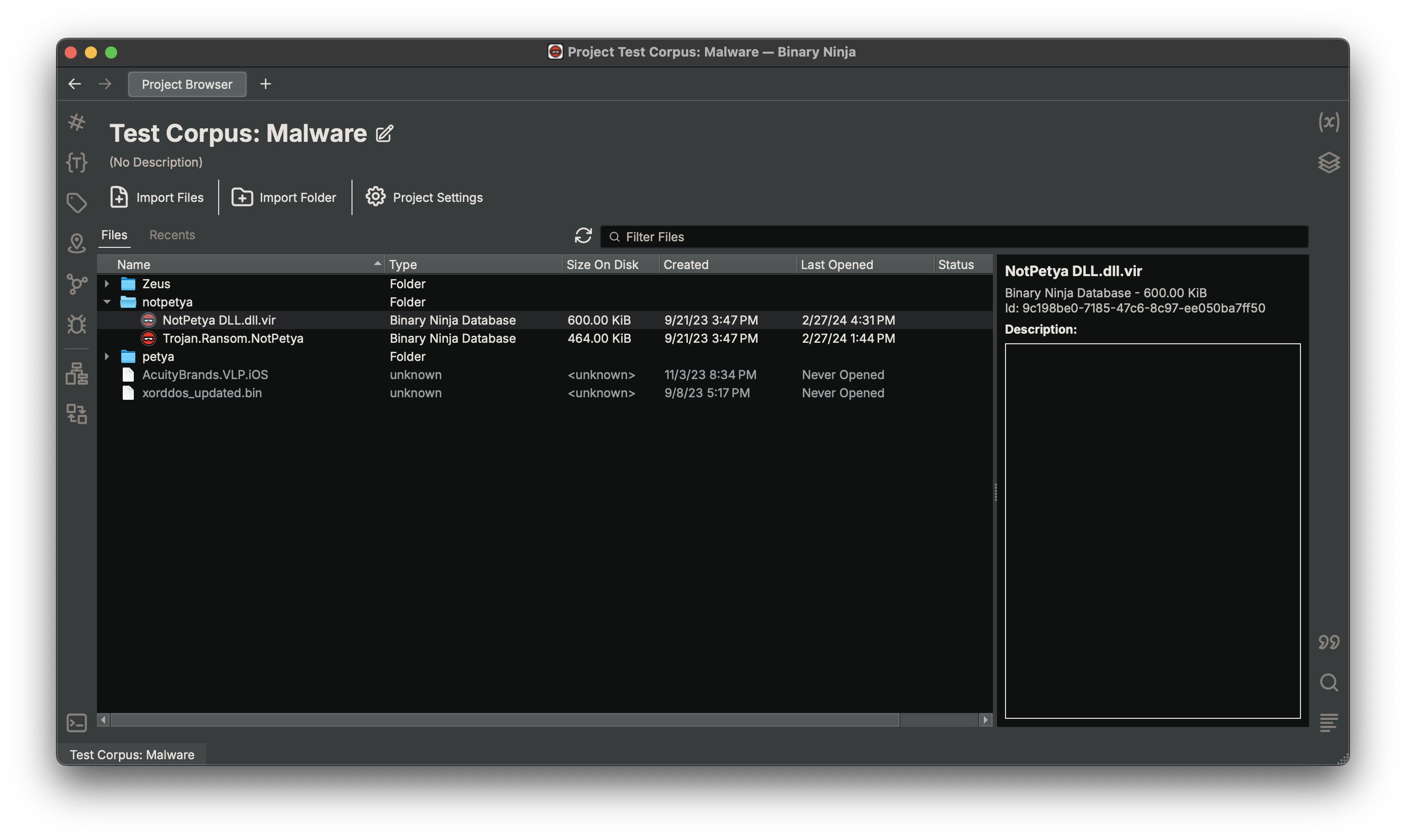This screenshot has height=840, width=1406.
Task: Edit project name with pencil icon
Action: [x=384, y=134]
